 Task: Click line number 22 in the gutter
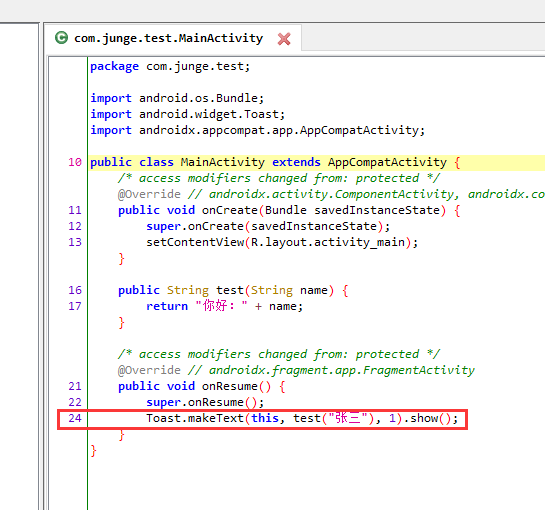75,402
